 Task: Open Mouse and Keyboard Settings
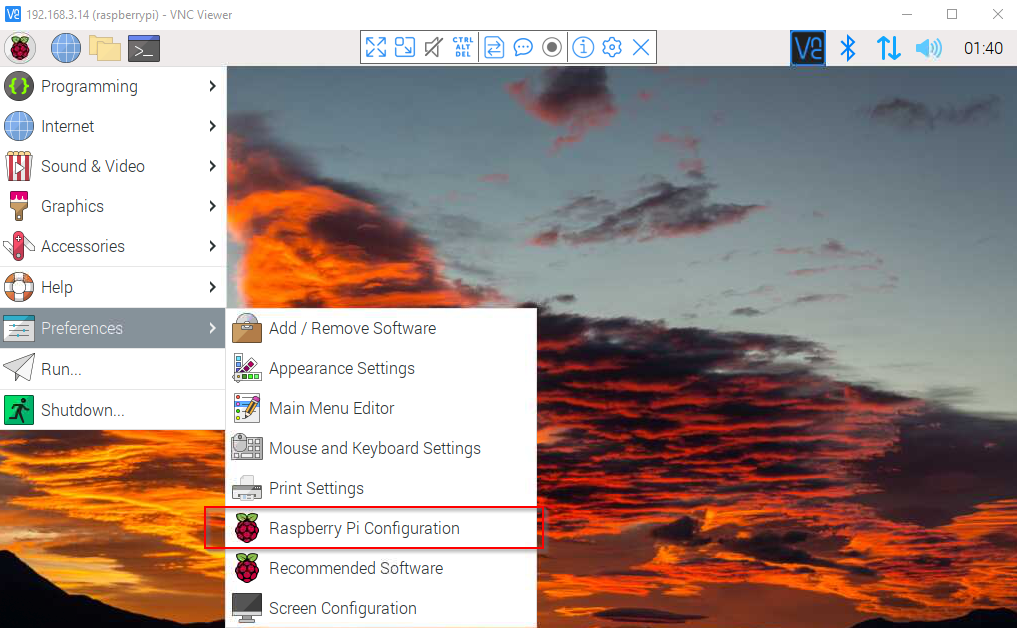point(381,448)
